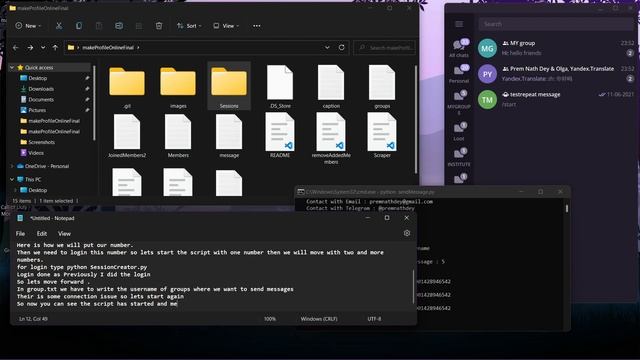Open the images folder
This screenshot has height=360, width=640.
178,87
